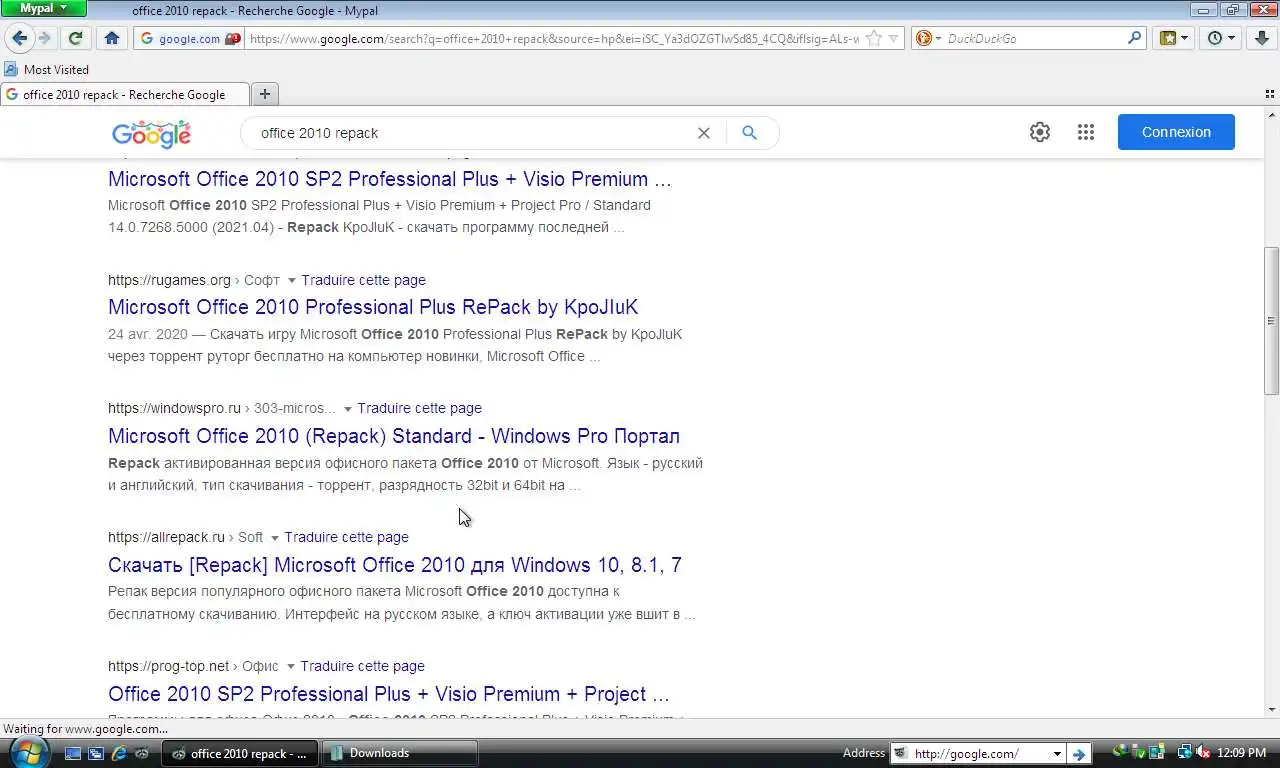Choose a search engine via DuckDuckGo icon
Screen dimensions: 1280x768
coord(927,38)
